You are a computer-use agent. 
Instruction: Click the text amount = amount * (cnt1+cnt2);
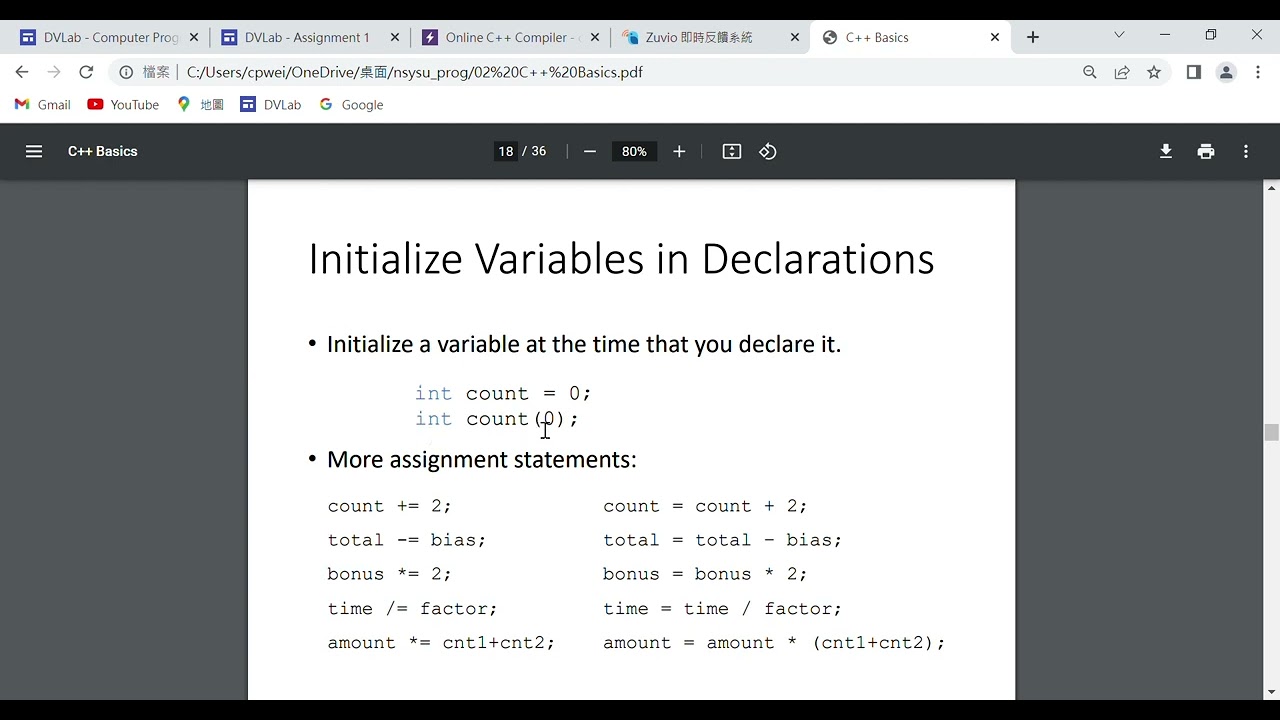pos(774,643)
